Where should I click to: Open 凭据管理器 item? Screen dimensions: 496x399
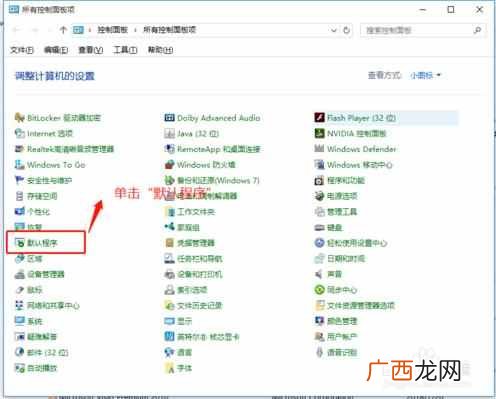click(x=189, y=243)
